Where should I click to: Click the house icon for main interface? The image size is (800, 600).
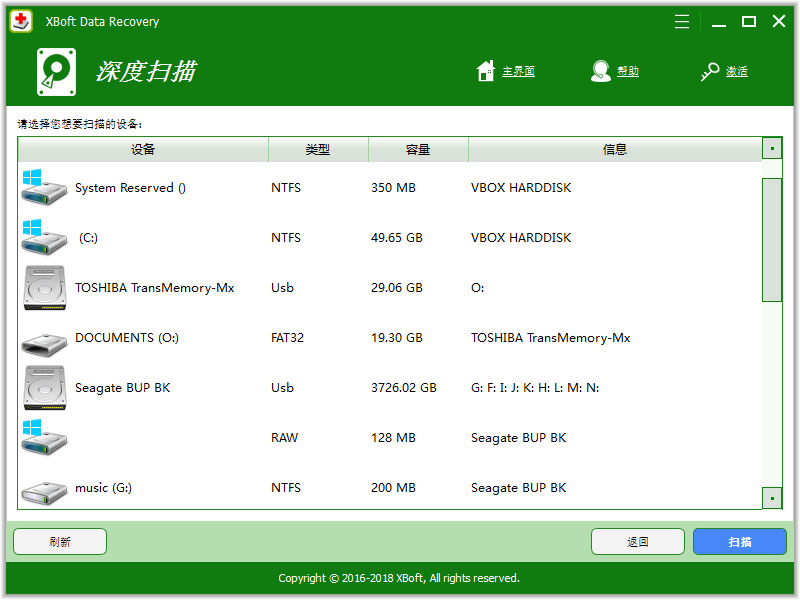(x=485, y=71)
